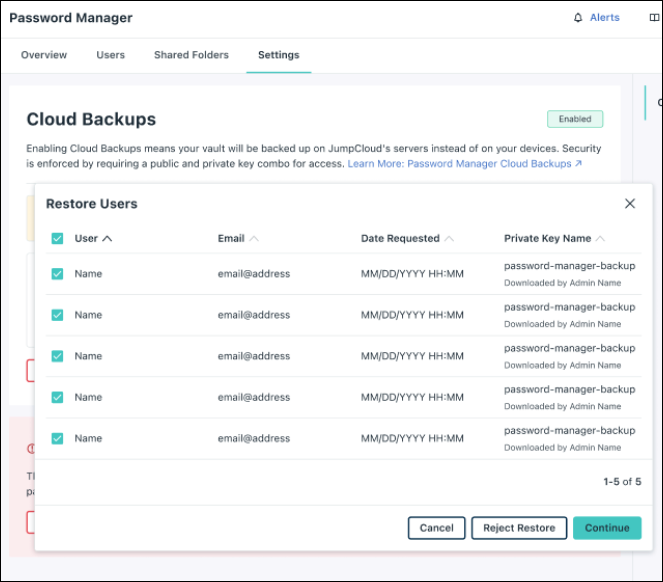Switch to the Users tab

110,55
